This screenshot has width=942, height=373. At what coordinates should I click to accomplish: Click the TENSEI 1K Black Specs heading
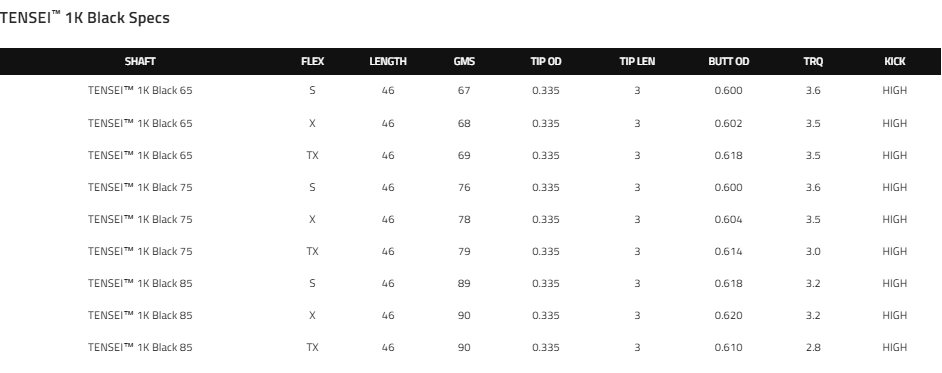(85, 18)
